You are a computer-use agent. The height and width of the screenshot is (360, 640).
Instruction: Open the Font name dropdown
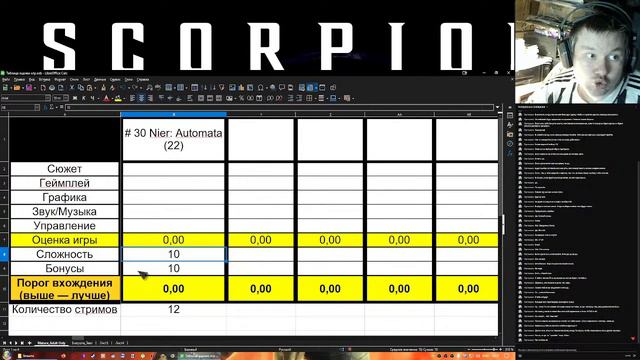(x=47, y=98)
